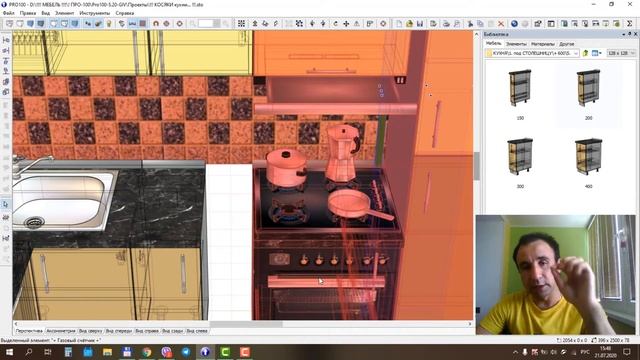
Task: Open the Элементы library tab
Action: [x=516, y=44]
